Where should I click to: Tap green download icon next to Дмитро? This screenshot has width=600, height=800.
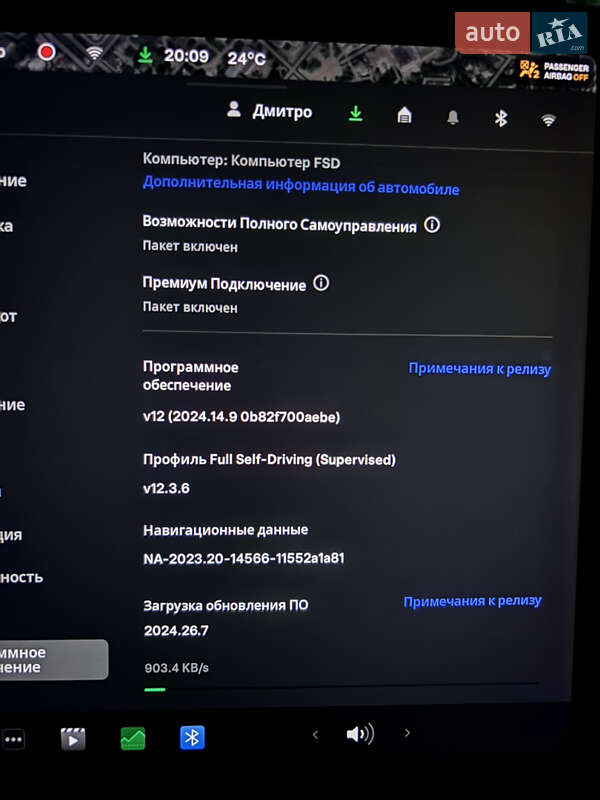[356, 113]
